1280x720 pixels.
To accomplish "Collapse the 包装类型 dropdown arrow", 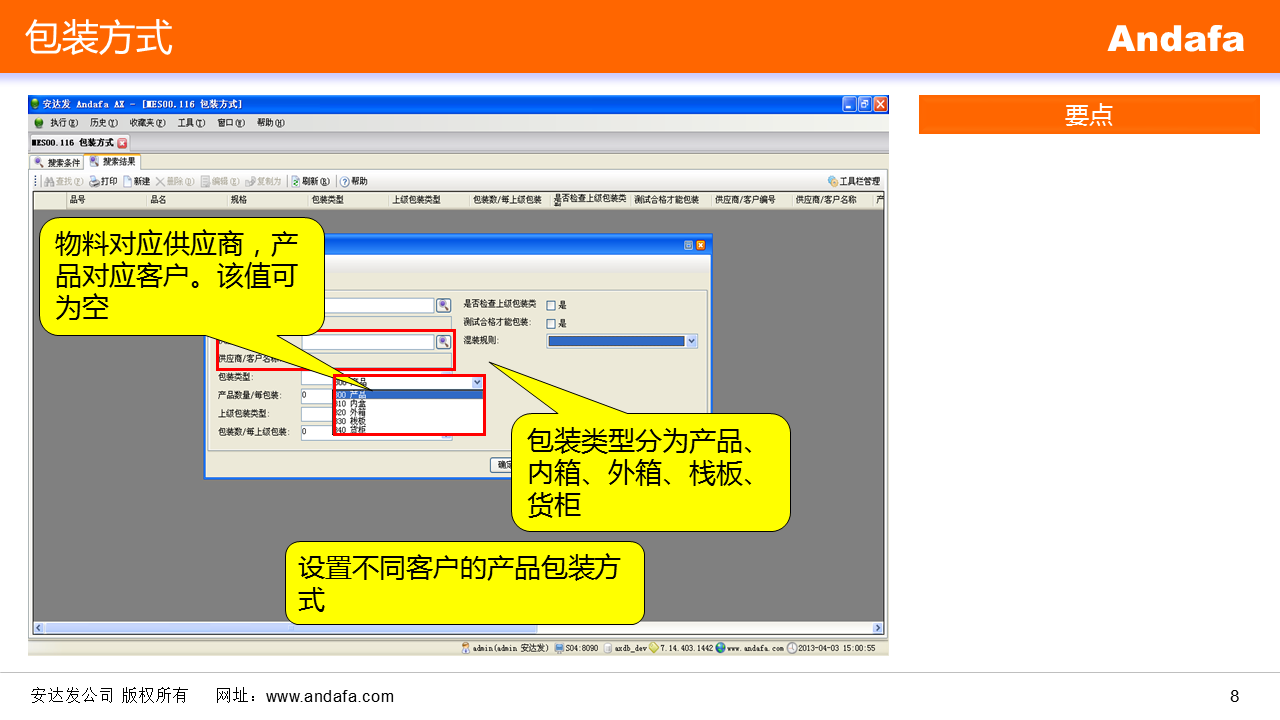I will tap(477, 382).
